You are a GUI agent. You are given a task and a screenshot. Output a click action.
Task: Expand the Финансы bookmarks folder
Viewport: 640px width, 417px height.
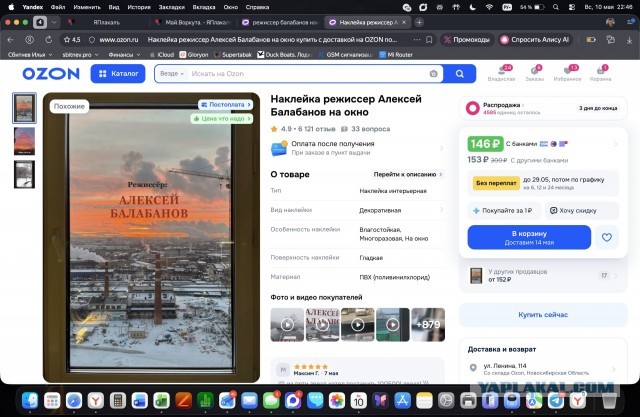124,55
